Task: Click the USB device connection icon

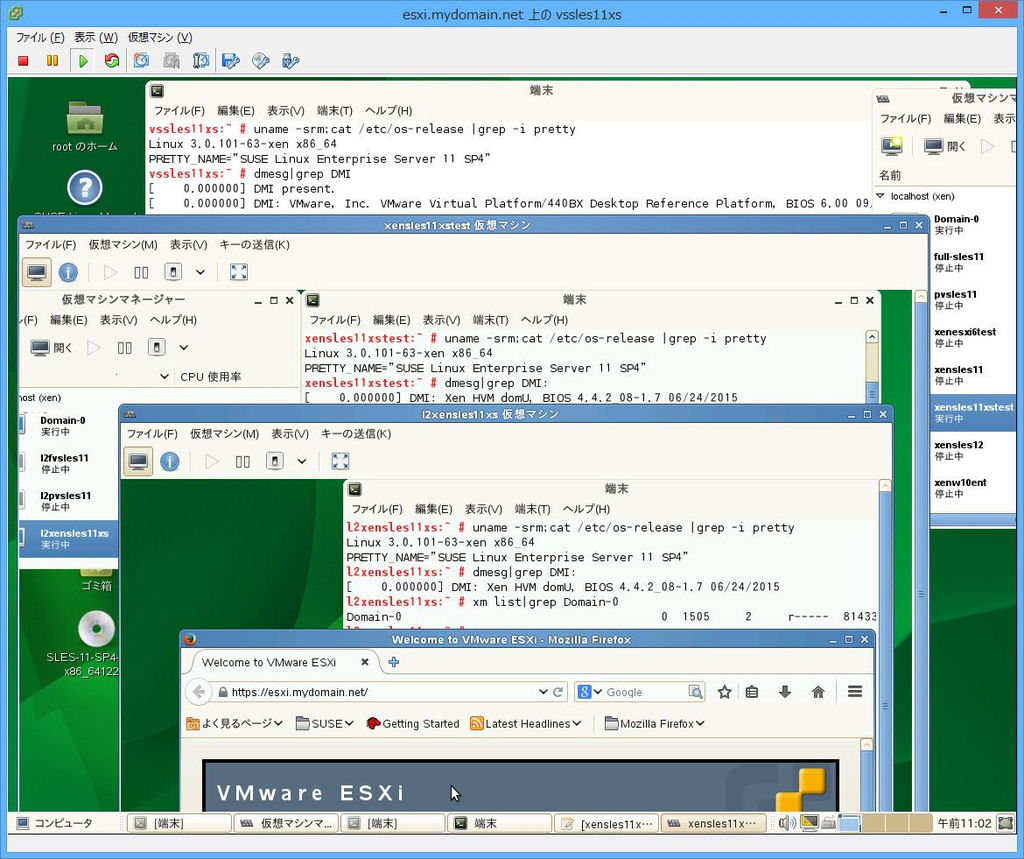Action: tap(290, 61)
